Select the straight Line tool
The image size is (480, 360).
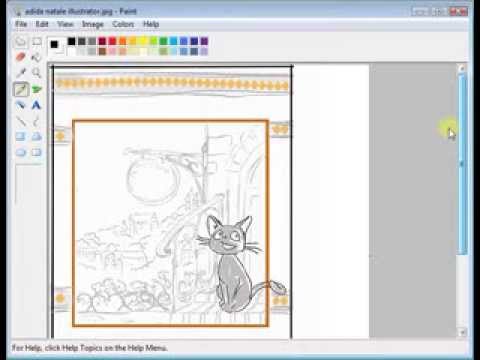(x=21, y=121)
